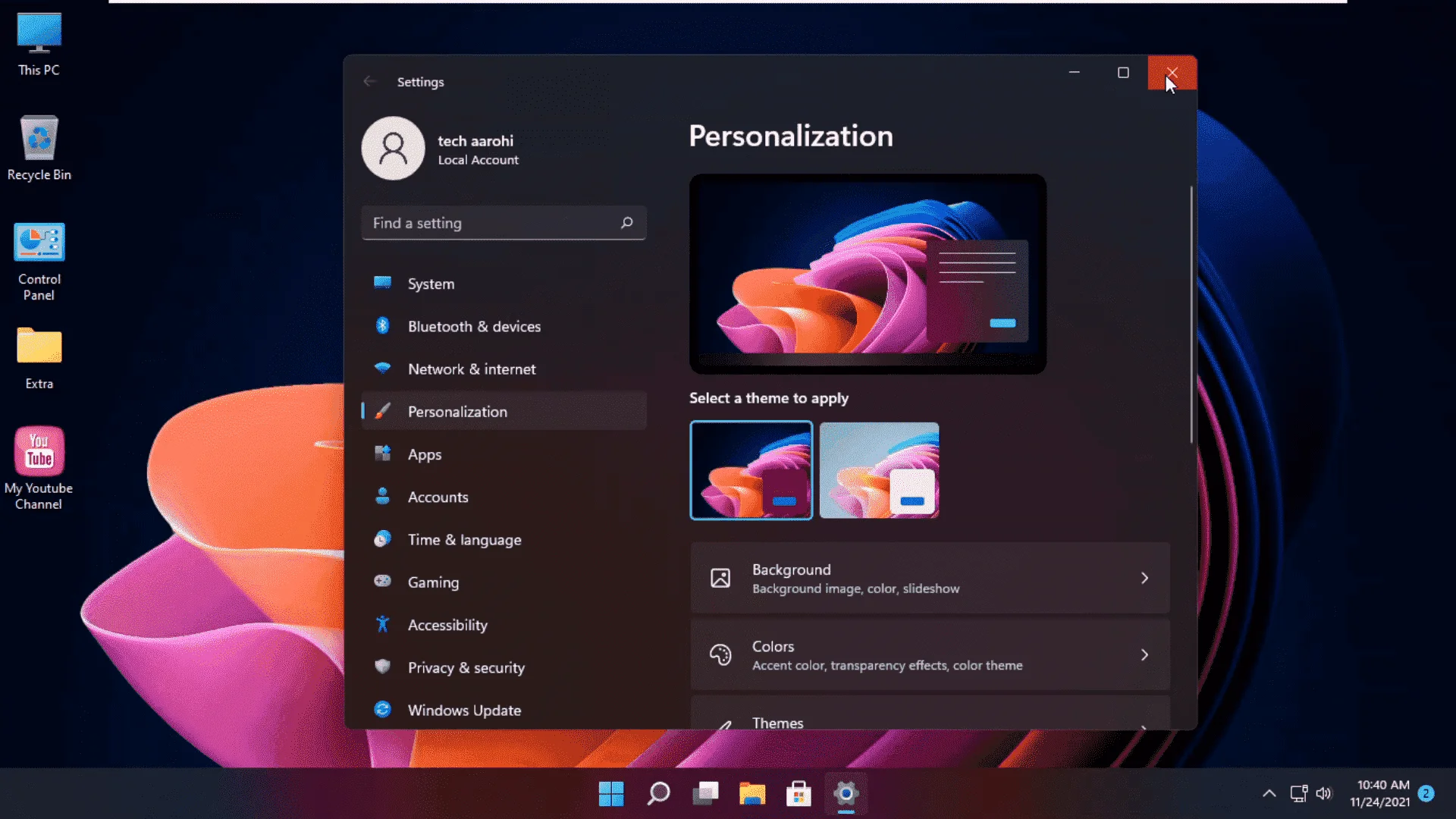Click the Colors palette icon
This screenshot has width=1456, height=819.
click(x=720, y=654)
